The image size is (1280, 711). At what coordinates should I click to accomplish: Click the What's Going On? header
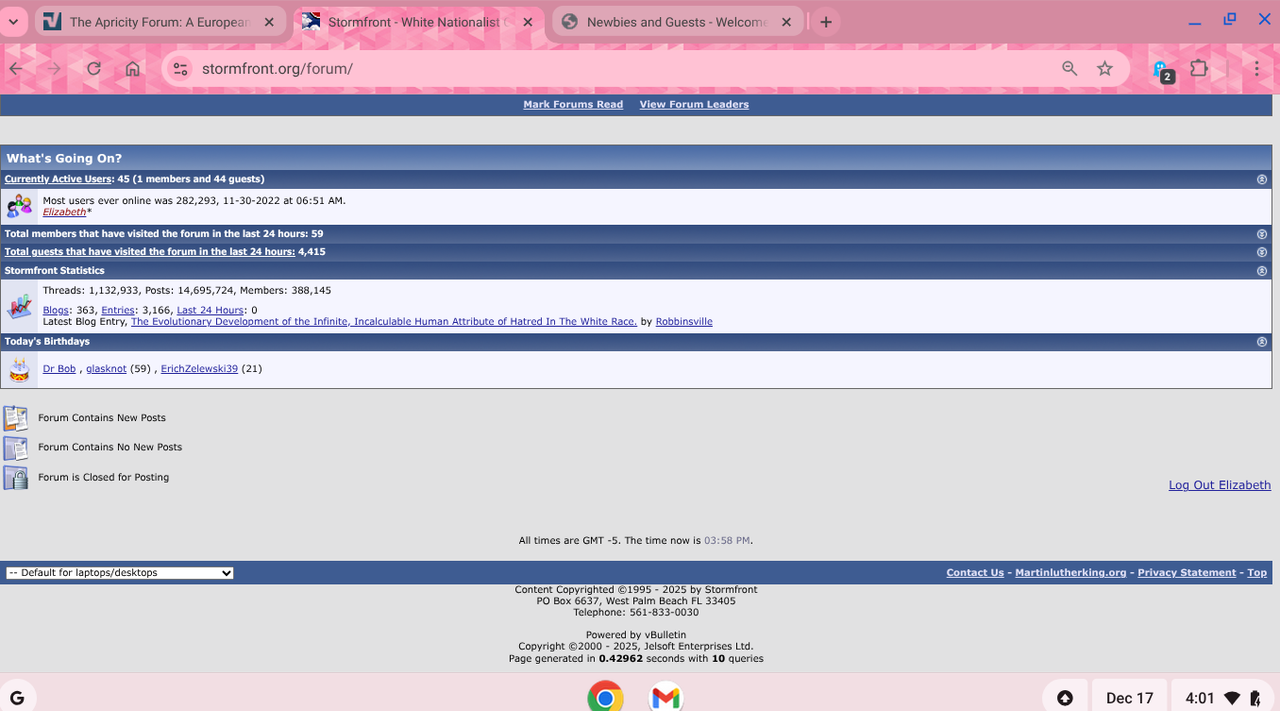click(64, 158)
